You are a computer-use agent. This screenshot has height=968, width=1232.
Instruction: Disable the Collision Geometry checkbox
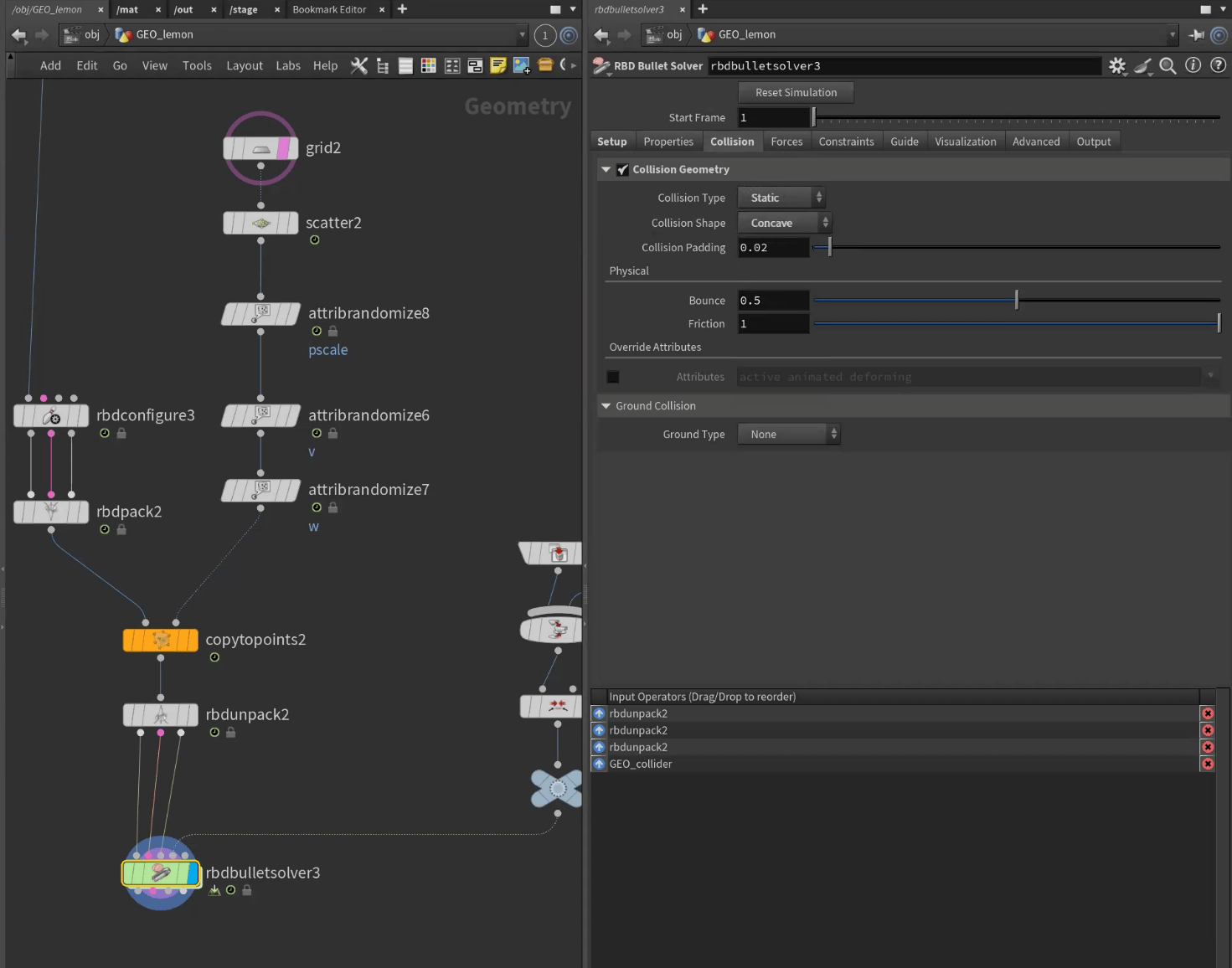(622, 170)
